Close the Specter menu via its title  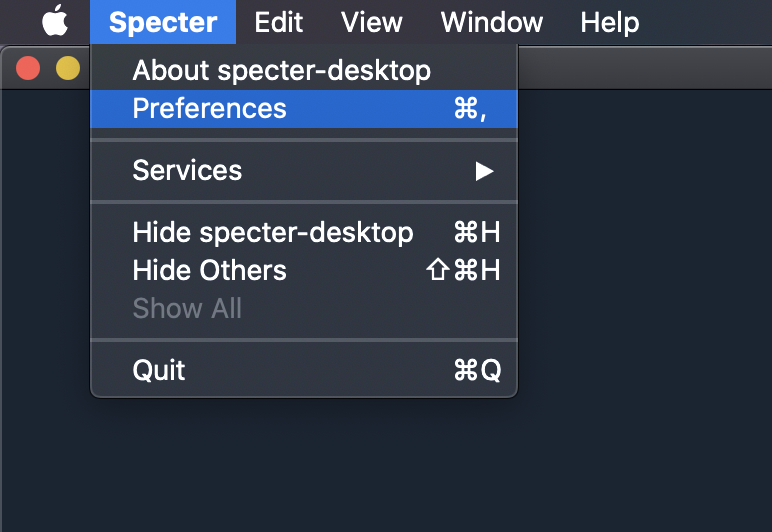(162, 21)
